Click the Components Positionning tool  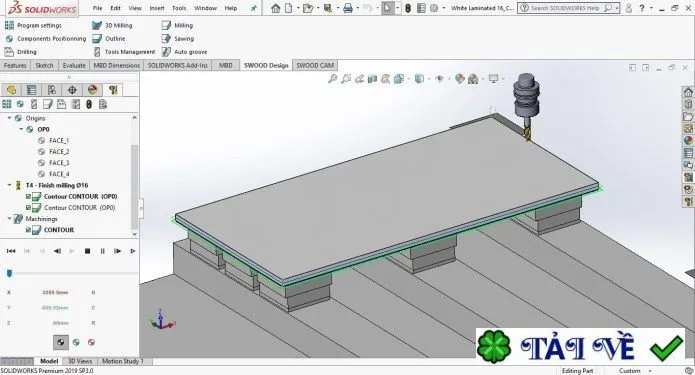tap(46, 39)
